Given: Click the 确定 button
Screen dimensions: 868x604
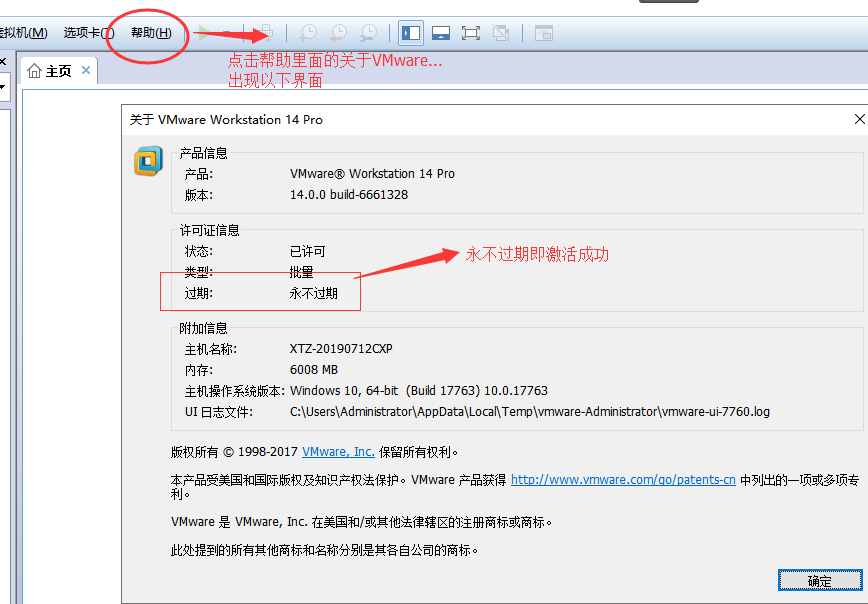Looking at the screenshot, I should (820, 581).
